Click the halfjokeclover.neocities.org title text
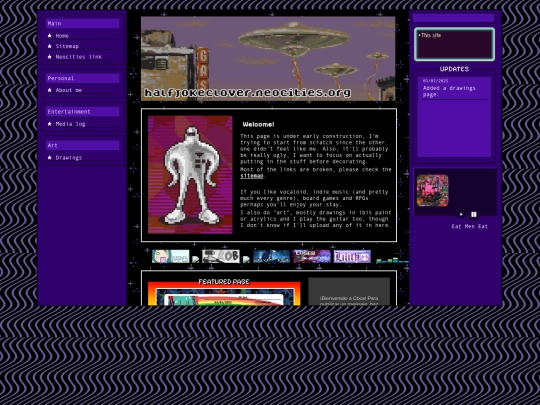540x405 pixels. [248, 92]
